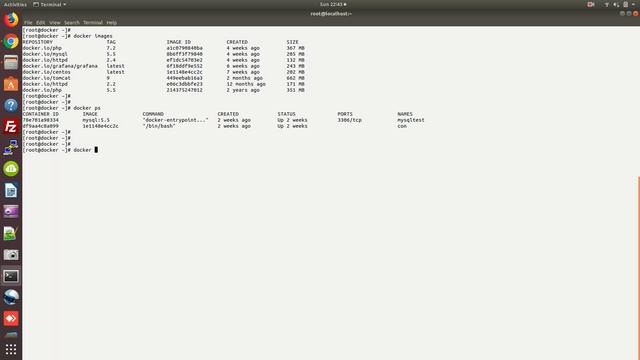Click the cursor after the last 'docker' prompt
This screenshot has width=640, height=360.
pos(96,150)
